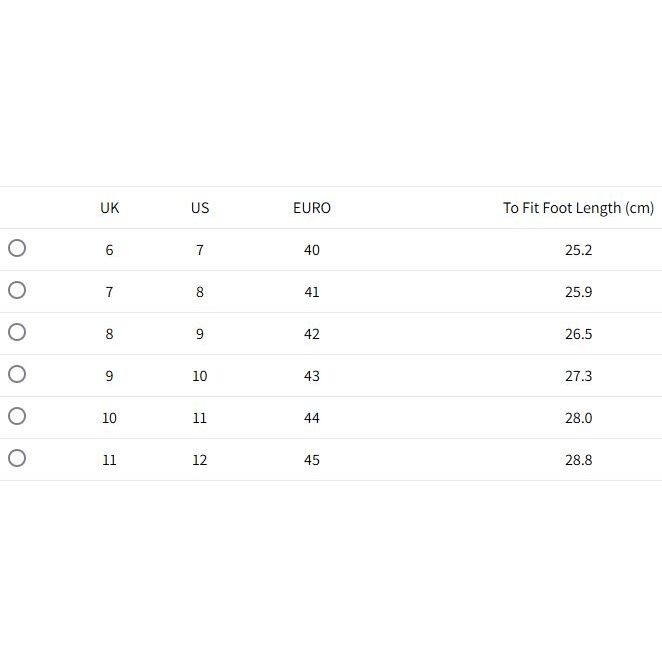Click the EURO column header
The height and width of the screenshot is (662, 662).
pos(312,208)
